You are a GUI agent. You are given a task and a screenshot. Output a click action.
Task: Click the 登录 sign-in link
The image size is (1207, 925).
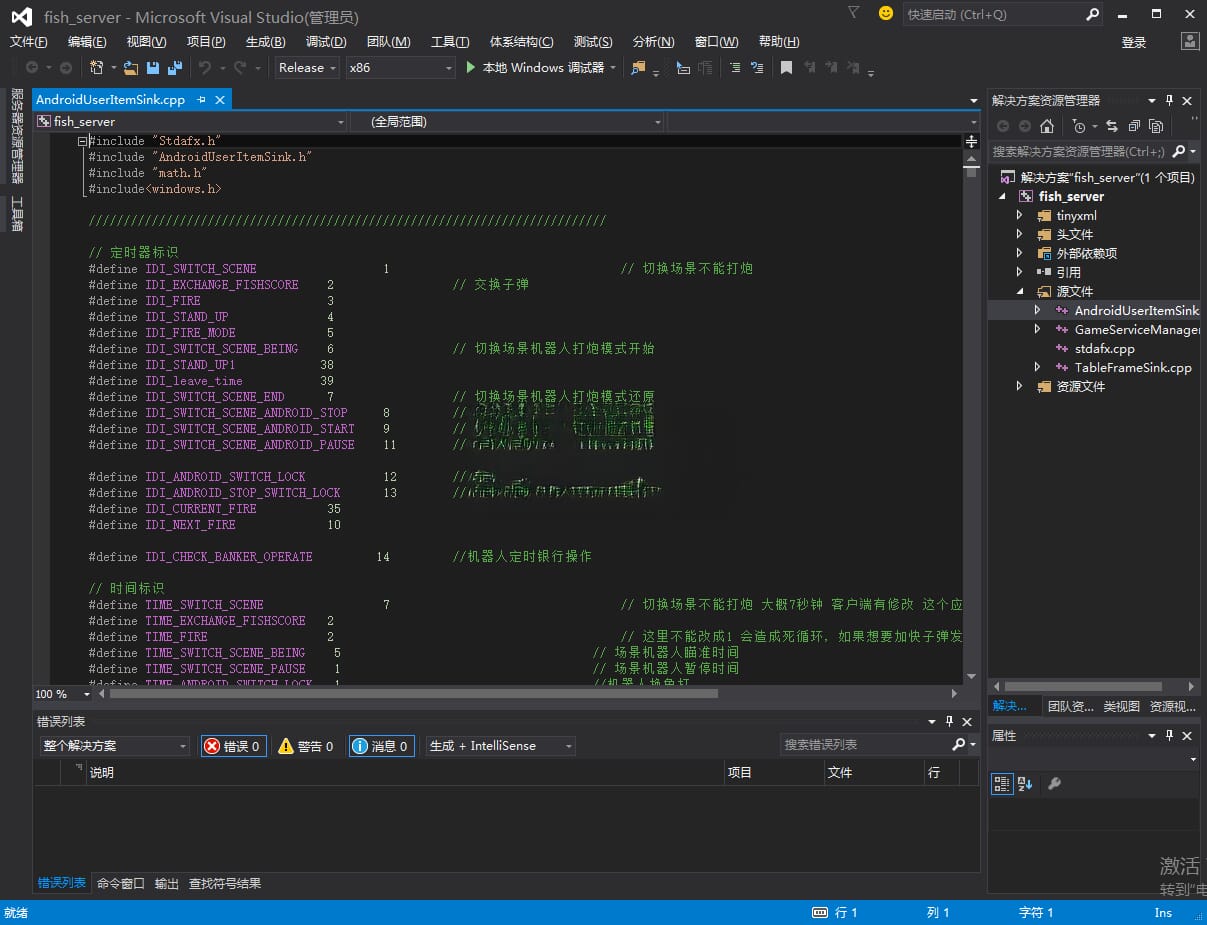[1134, 42]
